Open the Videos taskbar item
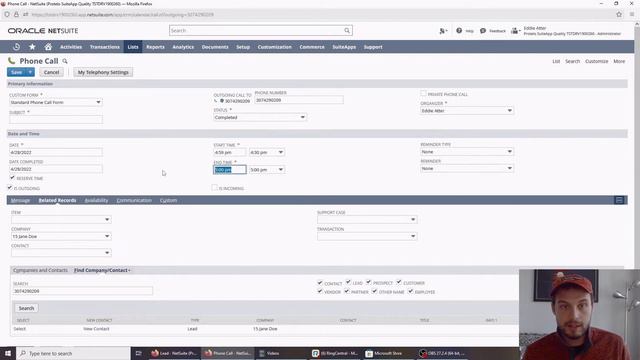Image resolution: width=640 pixels, height=360 pixels. [269, 353]
